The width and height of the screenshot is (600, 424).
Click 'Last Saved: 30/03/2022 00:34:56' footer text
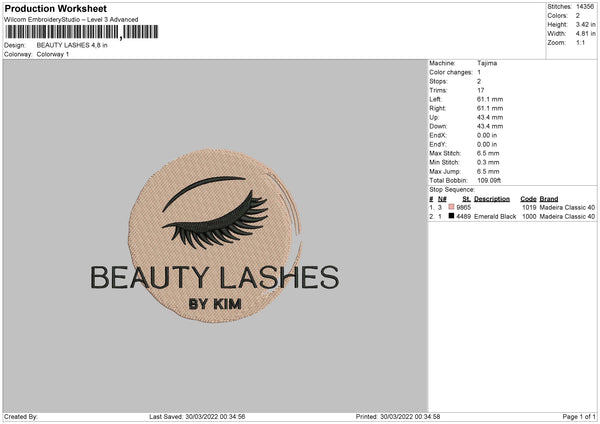[x=197, y=417]
